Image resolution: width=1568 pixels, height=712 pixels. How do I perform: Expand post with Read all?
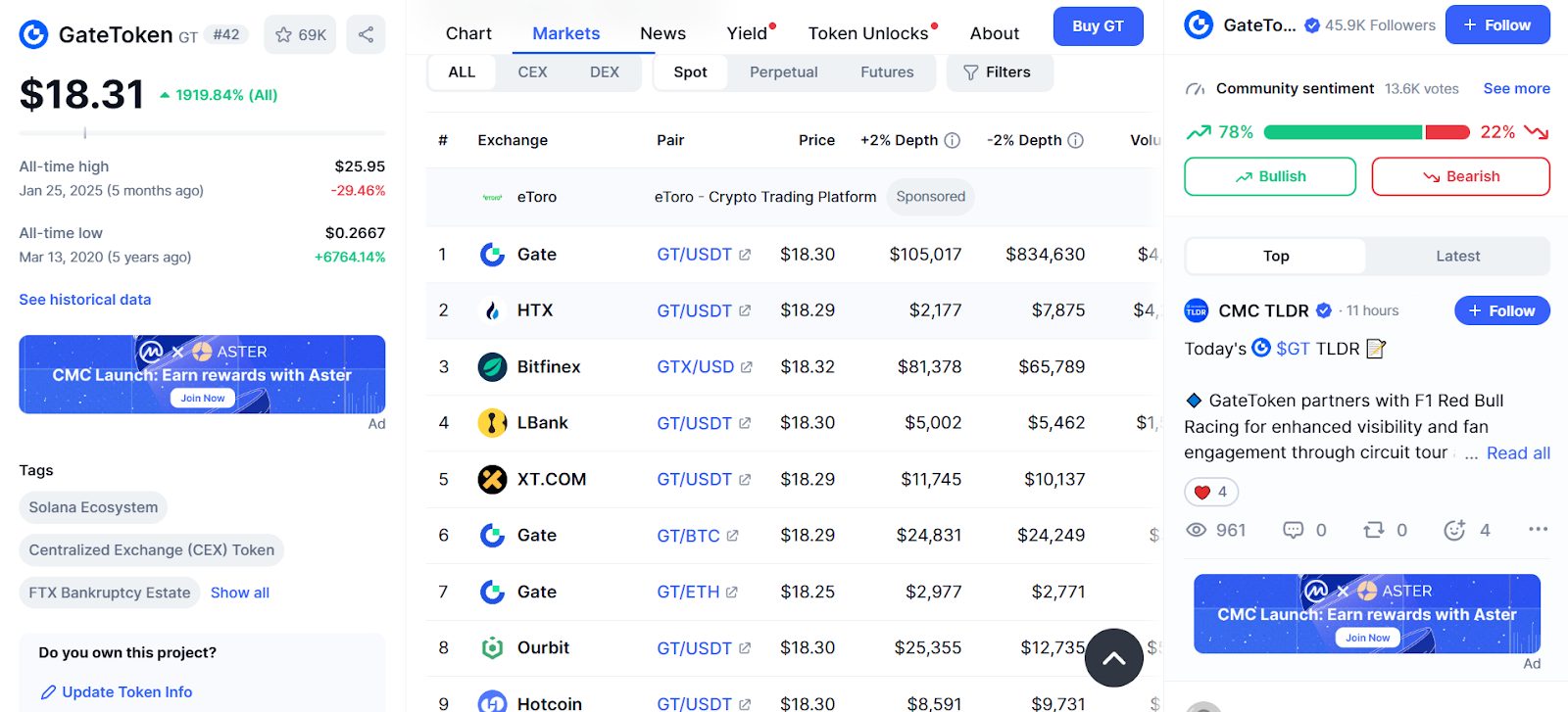(x=1518, y=452)
